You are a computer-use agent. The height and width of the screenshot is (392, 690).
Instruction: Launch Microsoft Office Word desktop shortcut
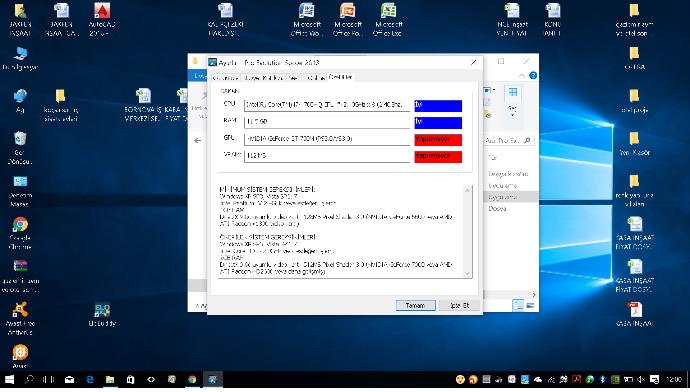pos(306,19)
